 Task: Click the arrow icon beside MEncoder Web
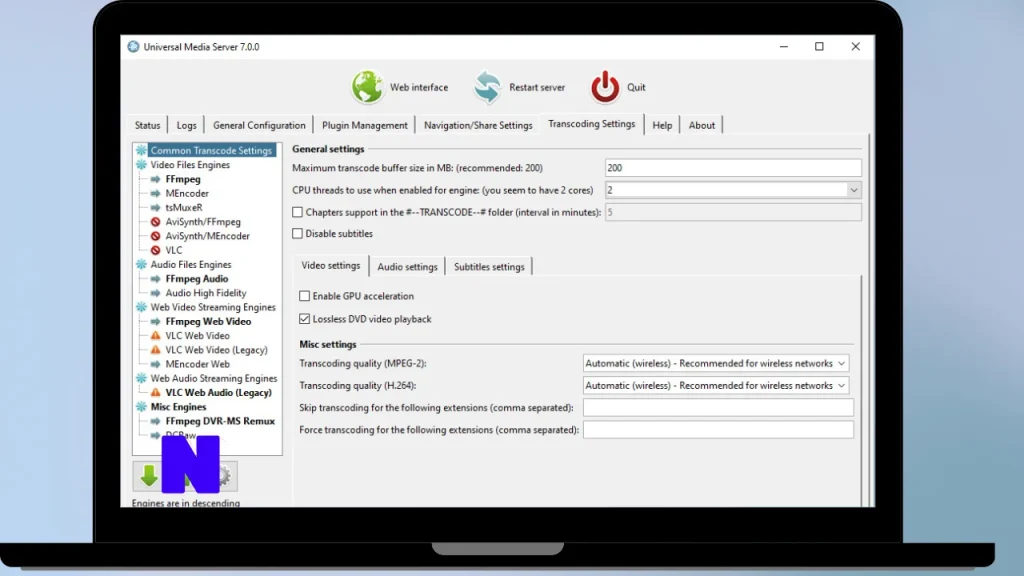click(x=155, y=364)
